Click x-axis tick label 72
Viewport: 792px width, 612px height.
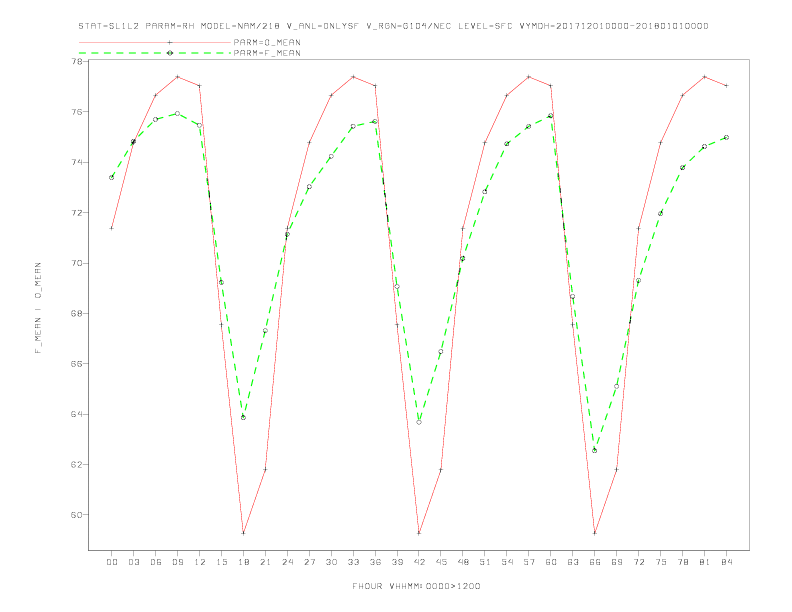[x=639, y=562]
